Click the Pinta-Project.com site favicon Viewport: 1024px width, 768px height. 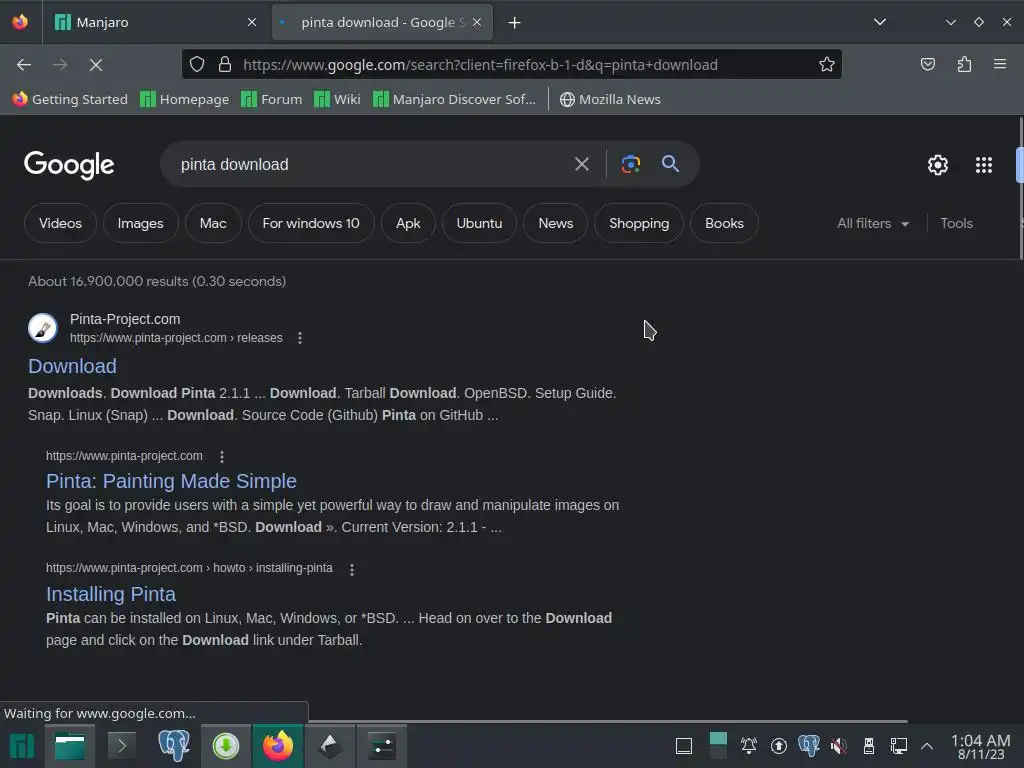(x=42, y=328)
